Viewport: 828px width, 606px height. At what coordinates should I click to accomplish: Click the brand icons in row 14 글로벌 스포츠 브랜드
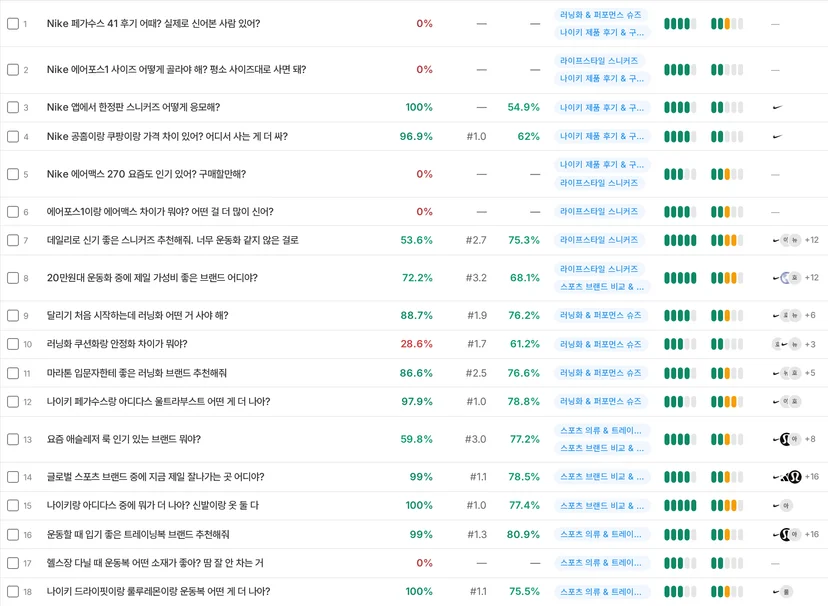[787, 477]
